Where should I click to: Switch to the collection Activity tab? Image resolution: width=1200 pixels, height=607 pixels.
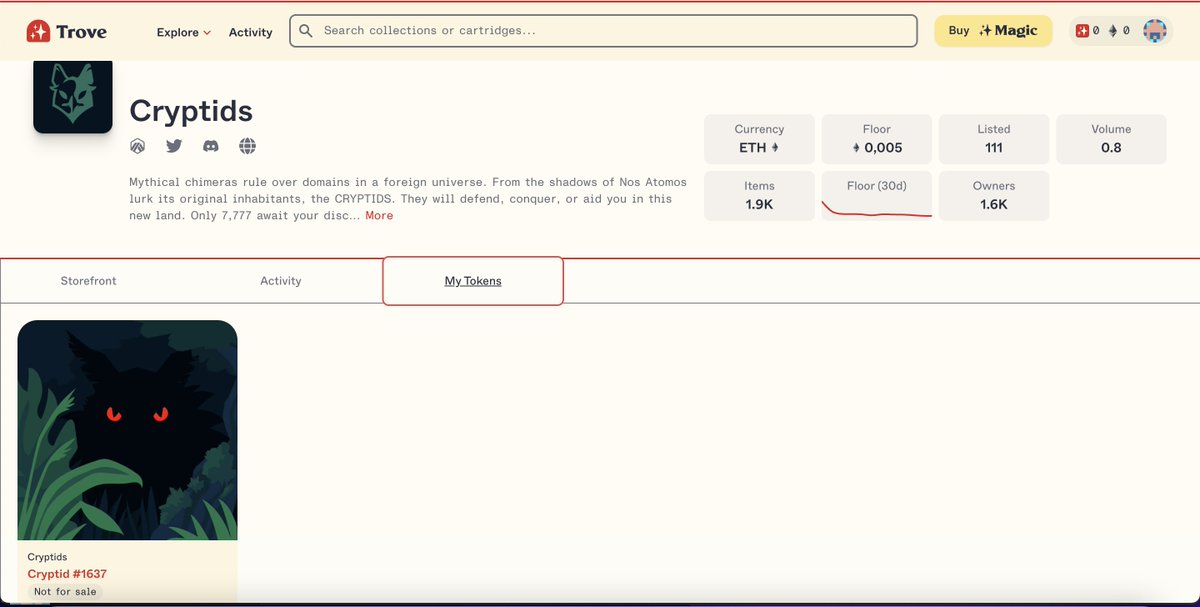[x=281, y=281]
